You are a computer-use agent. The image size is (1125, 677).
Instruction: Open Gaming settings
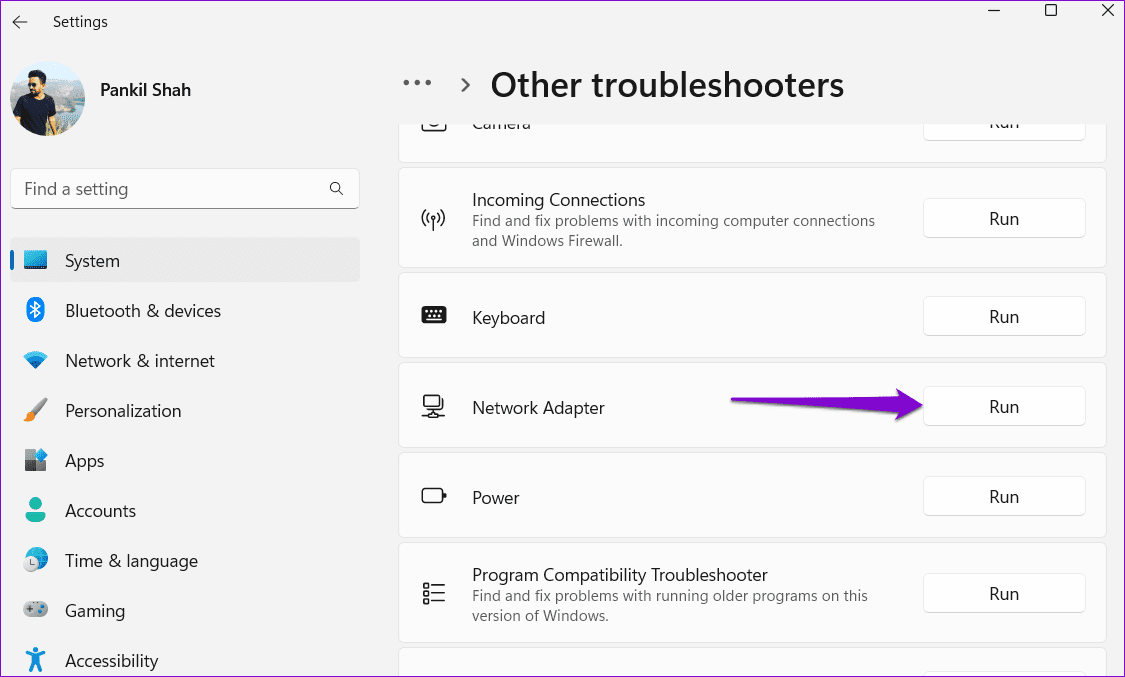pos(94,611)
